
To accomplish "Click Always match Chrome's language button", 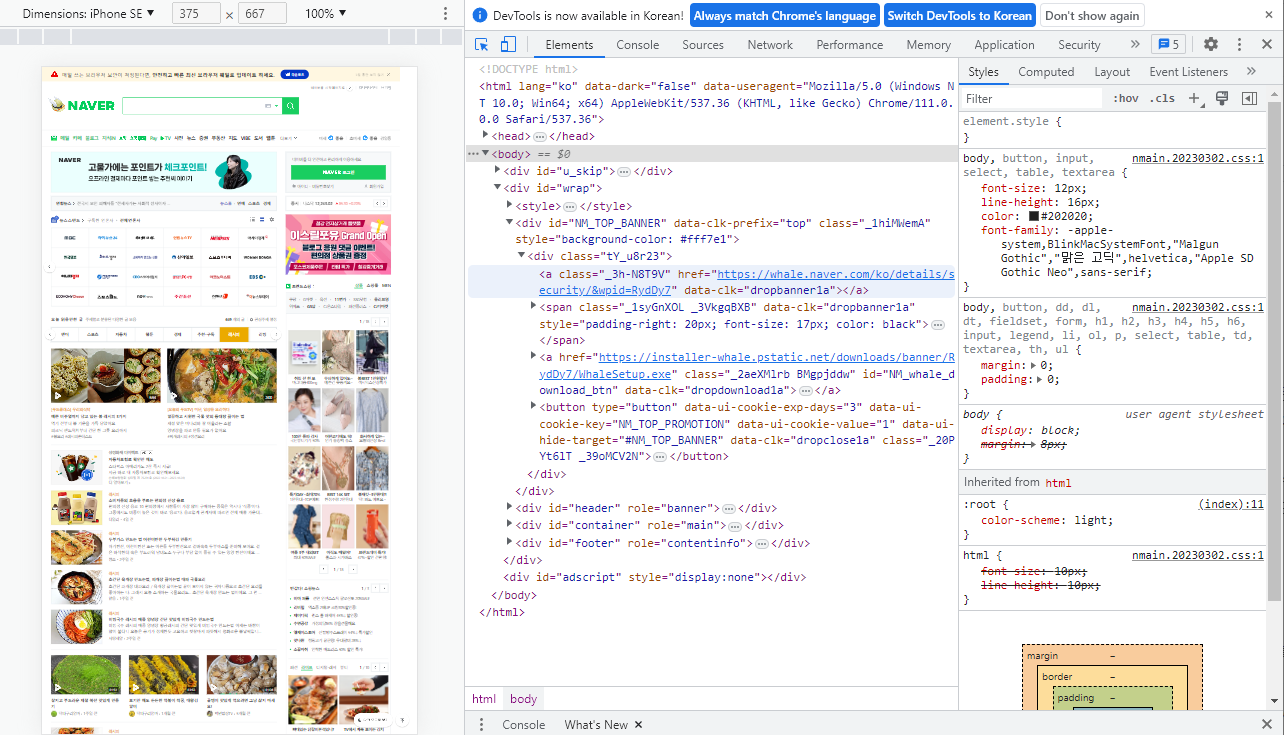I will point(785,16).
